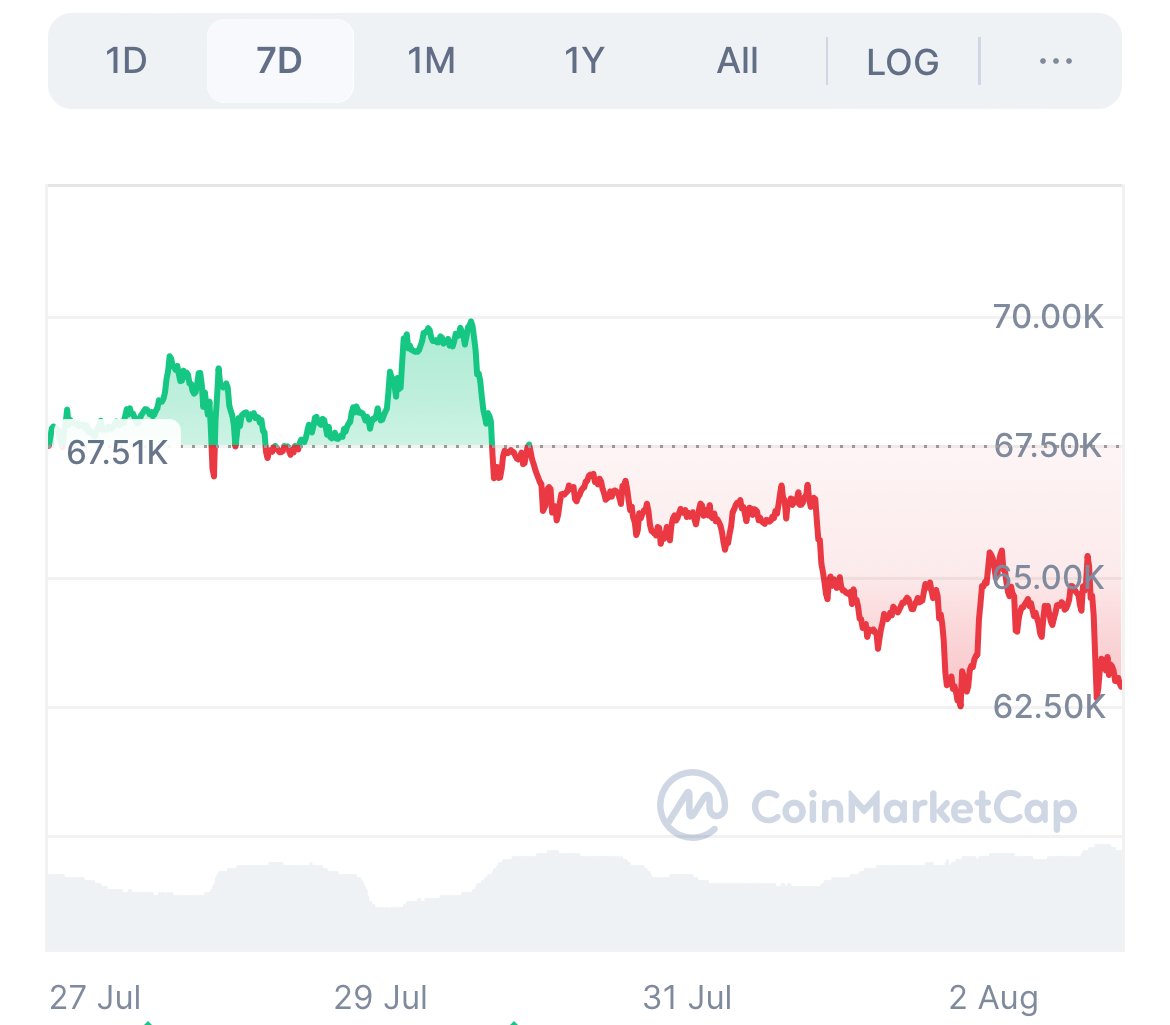This screenshot has height=1025, width=1170.
Task: Click the 67.50K y-axis label
Action: click(x=1048, y=446)
